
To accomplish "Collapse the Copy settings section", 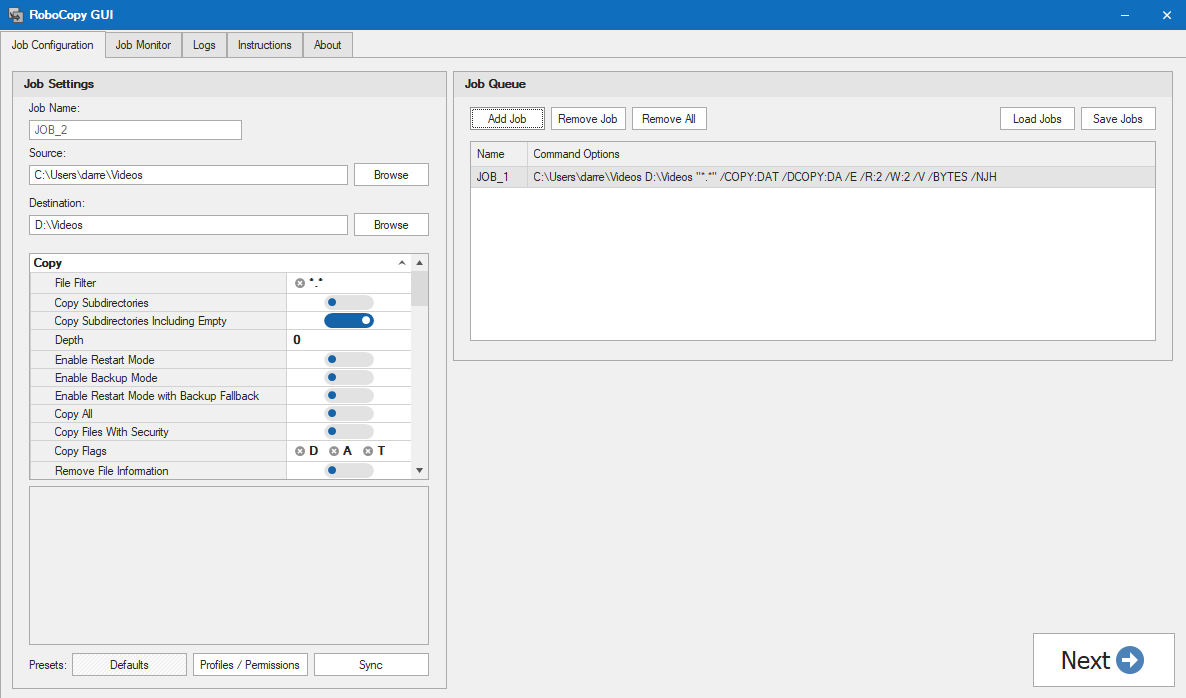I will click(401, 262).
